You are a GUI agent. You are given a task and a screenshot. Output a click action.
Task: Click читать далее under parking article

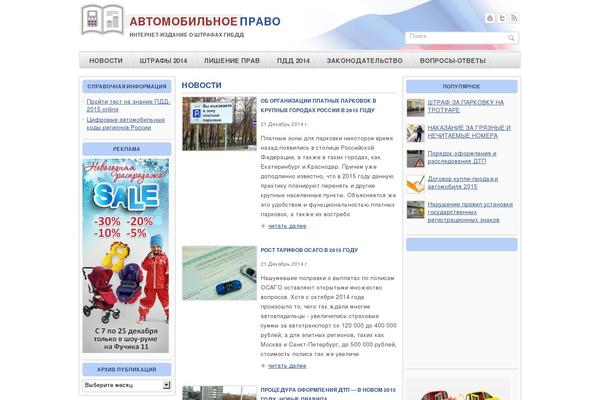287,226
